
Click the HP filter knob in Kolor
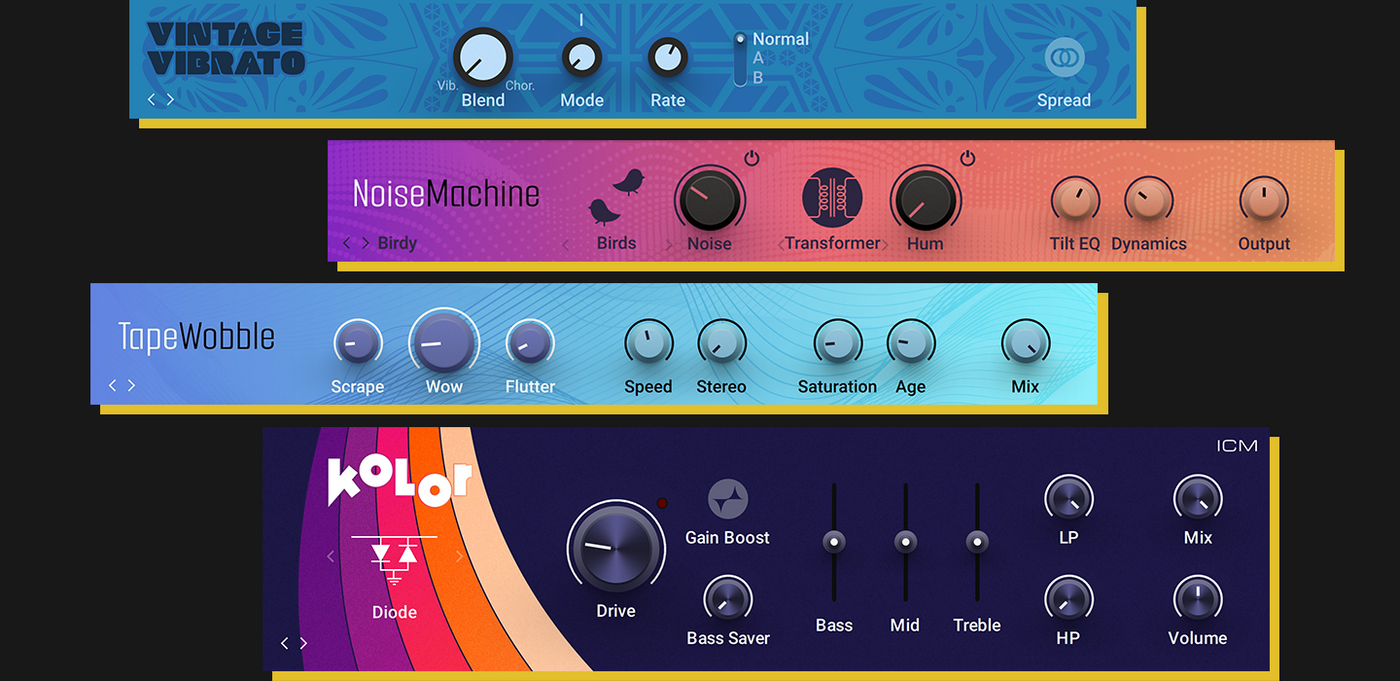point(1068,598)
